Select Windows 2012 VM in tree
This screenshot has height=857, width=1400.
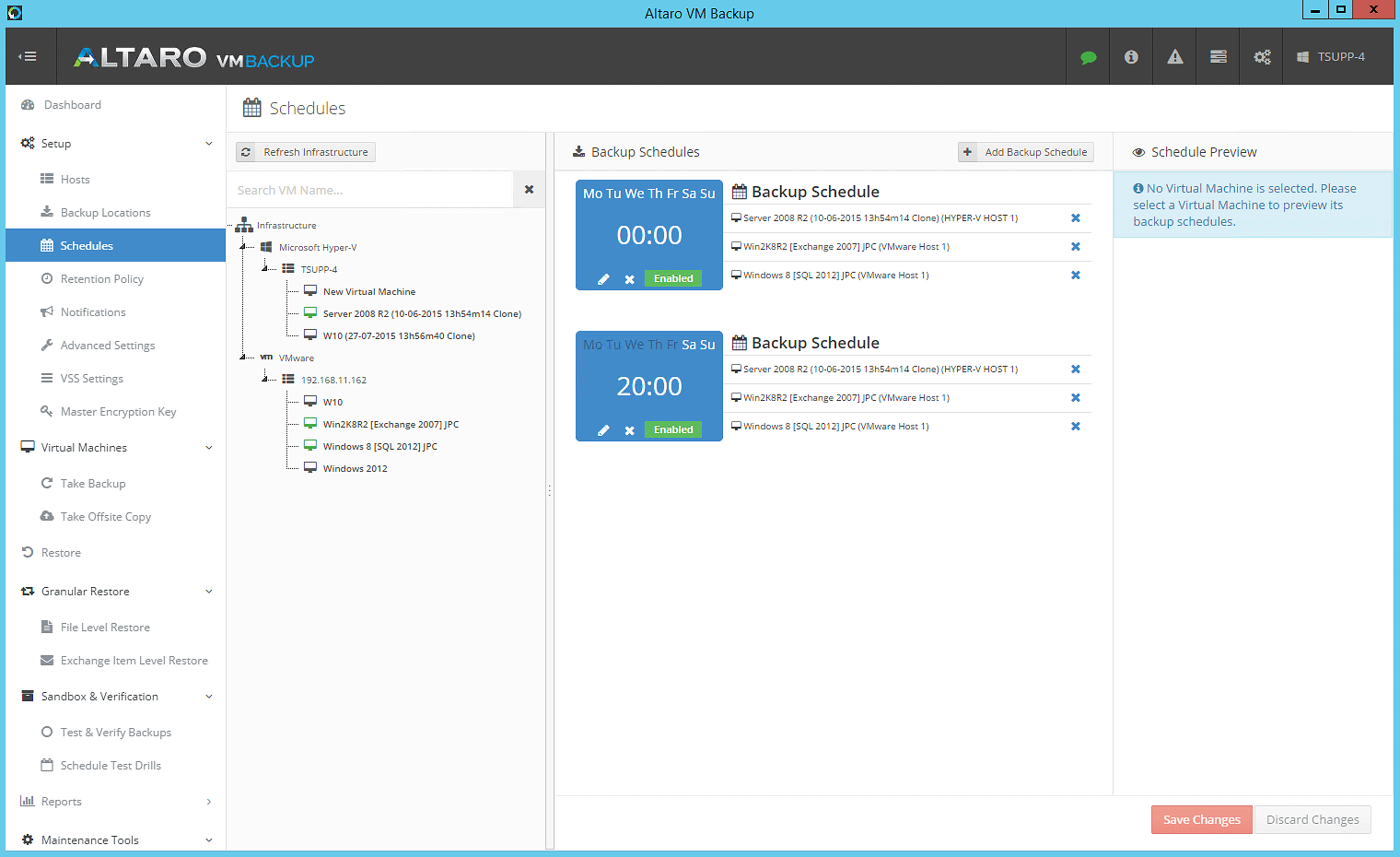pos(355,468)
